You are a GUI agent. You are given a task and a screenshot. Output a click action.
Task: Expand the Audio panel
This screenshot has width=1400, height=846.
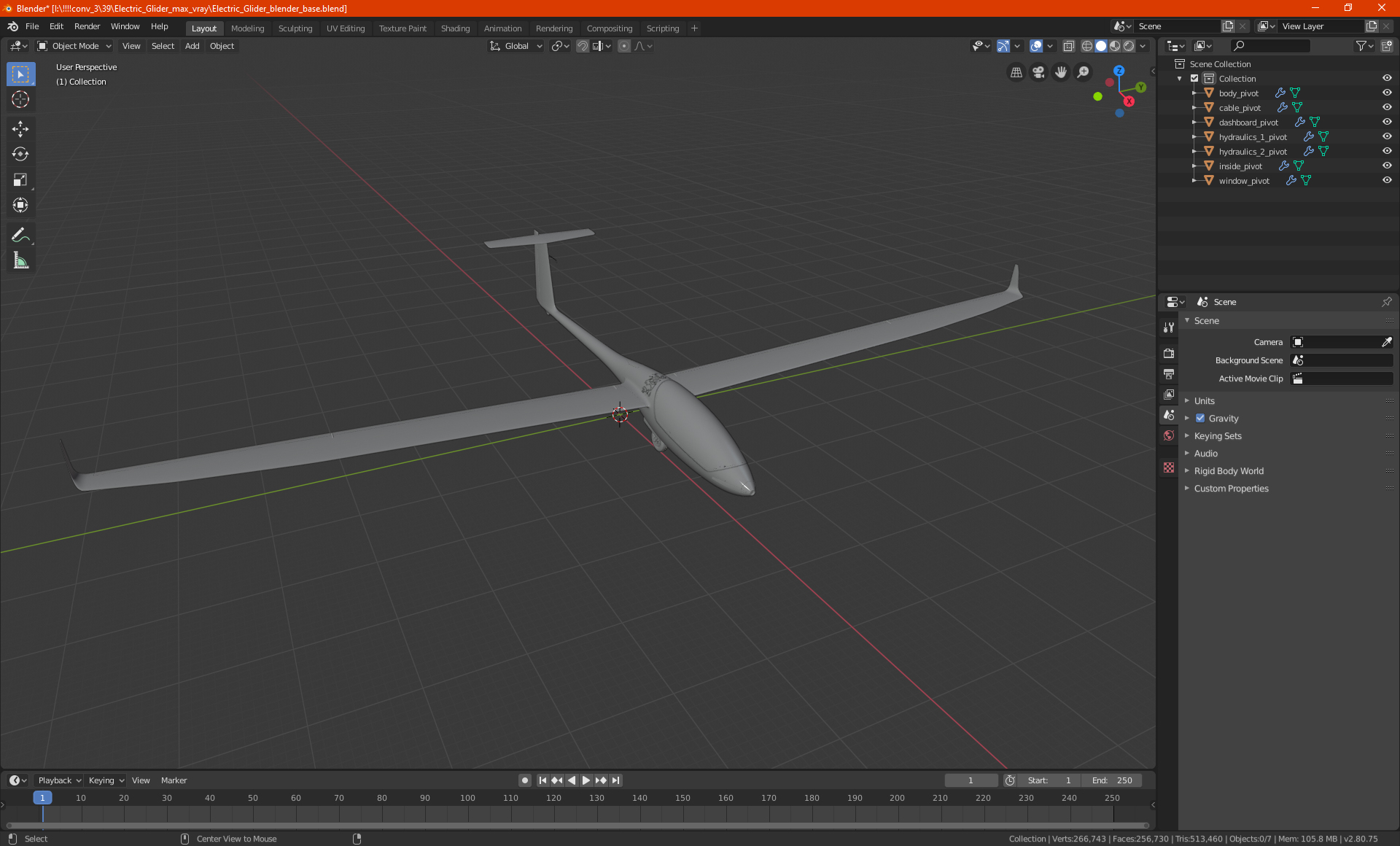[x=1205, y=454]
